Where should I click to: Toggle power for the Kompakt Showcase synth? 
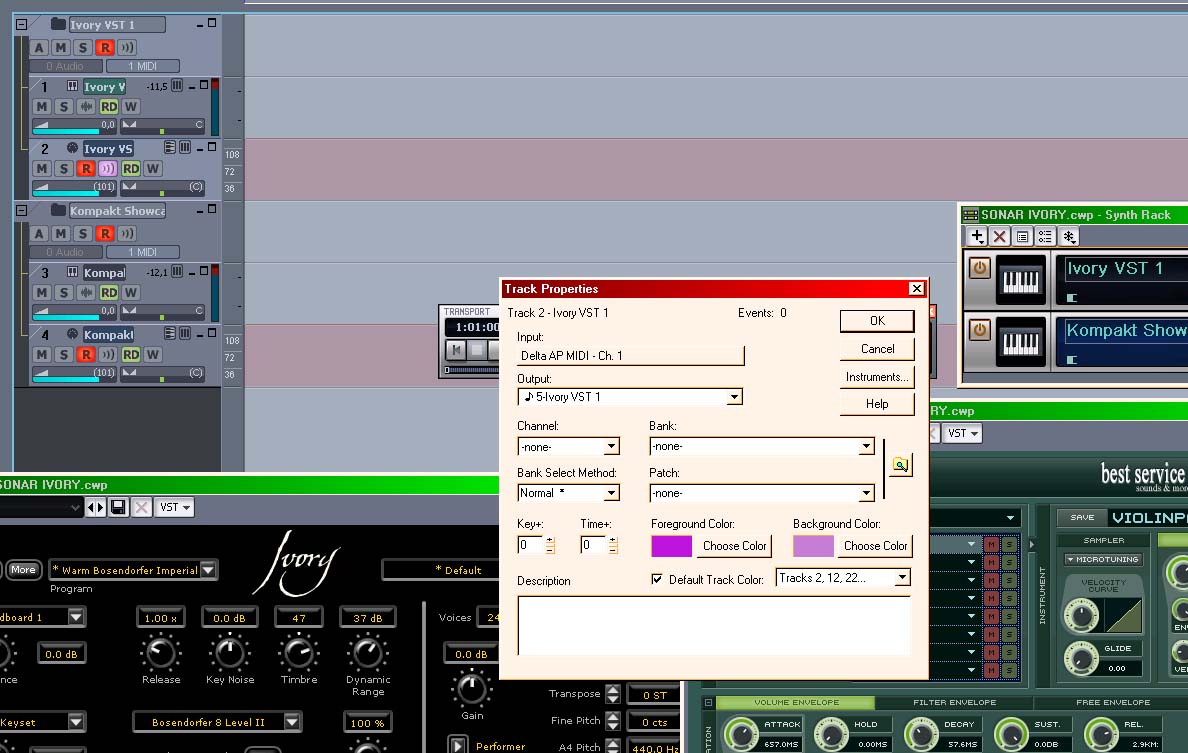coord(980,330)
